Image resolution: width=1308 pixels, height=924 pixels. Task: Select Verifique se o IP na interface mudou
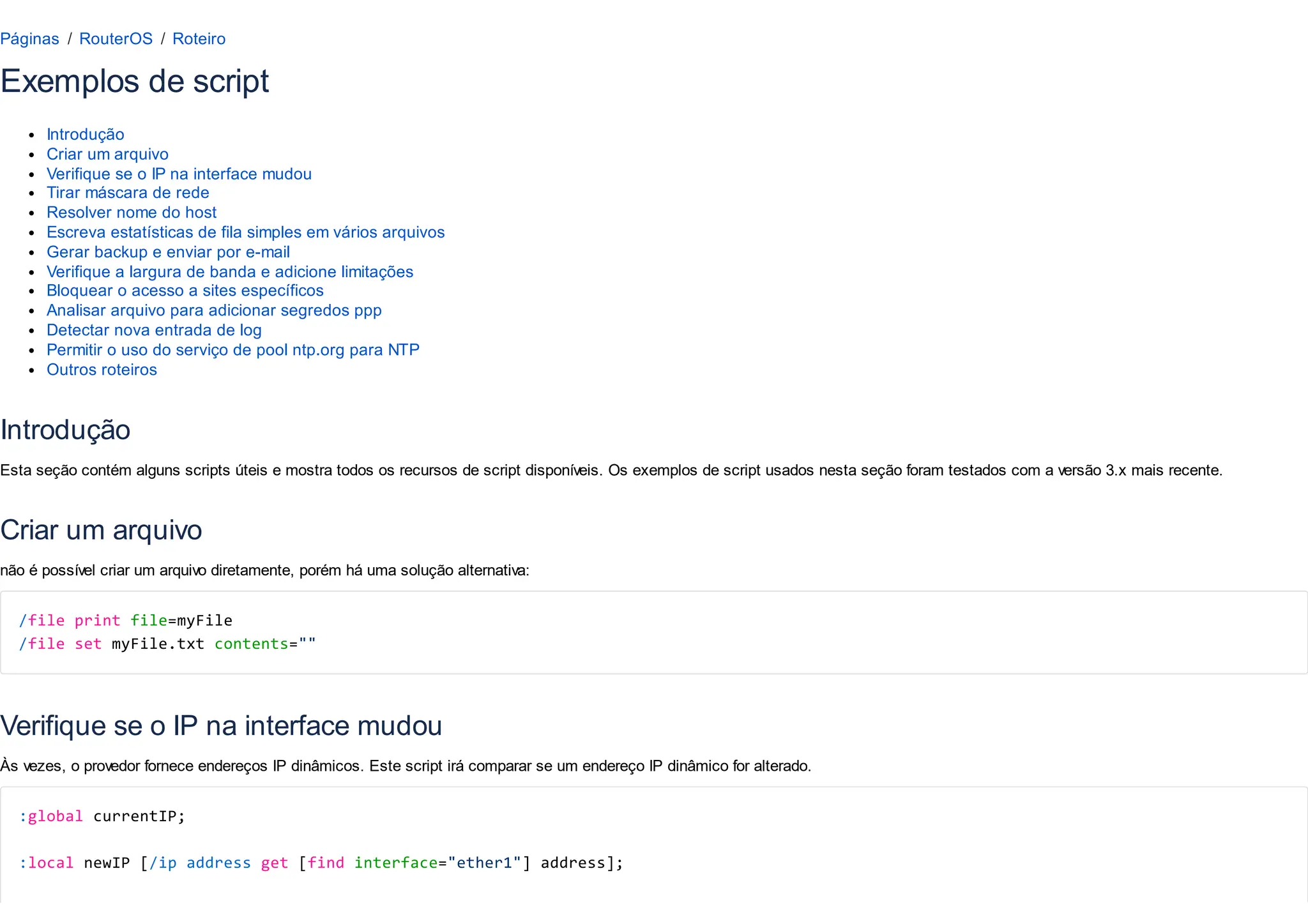pos(179,174)
